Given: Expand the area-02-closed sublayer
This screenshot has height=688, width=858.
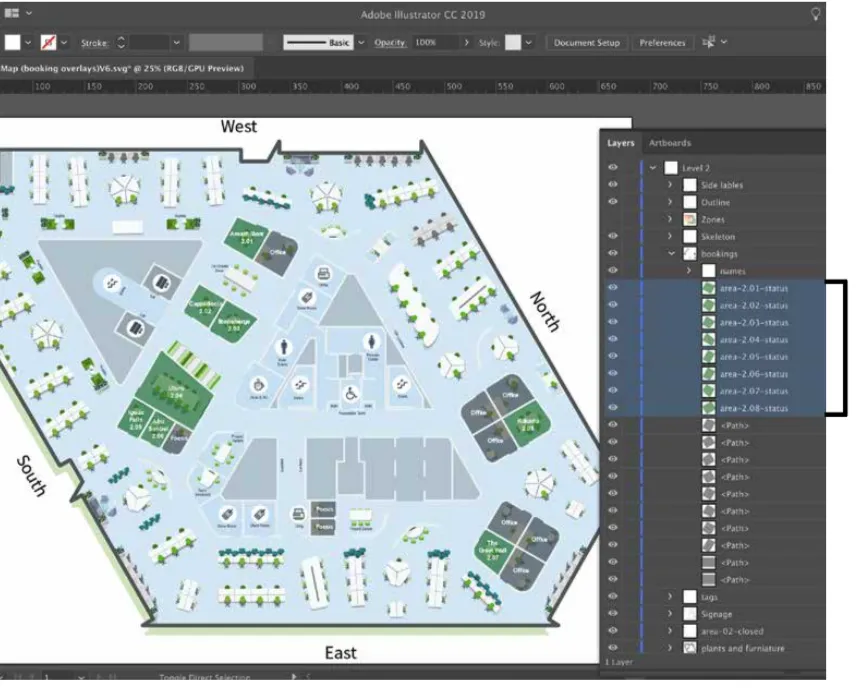Looking at the screenshot, I should tap(671, 631).
